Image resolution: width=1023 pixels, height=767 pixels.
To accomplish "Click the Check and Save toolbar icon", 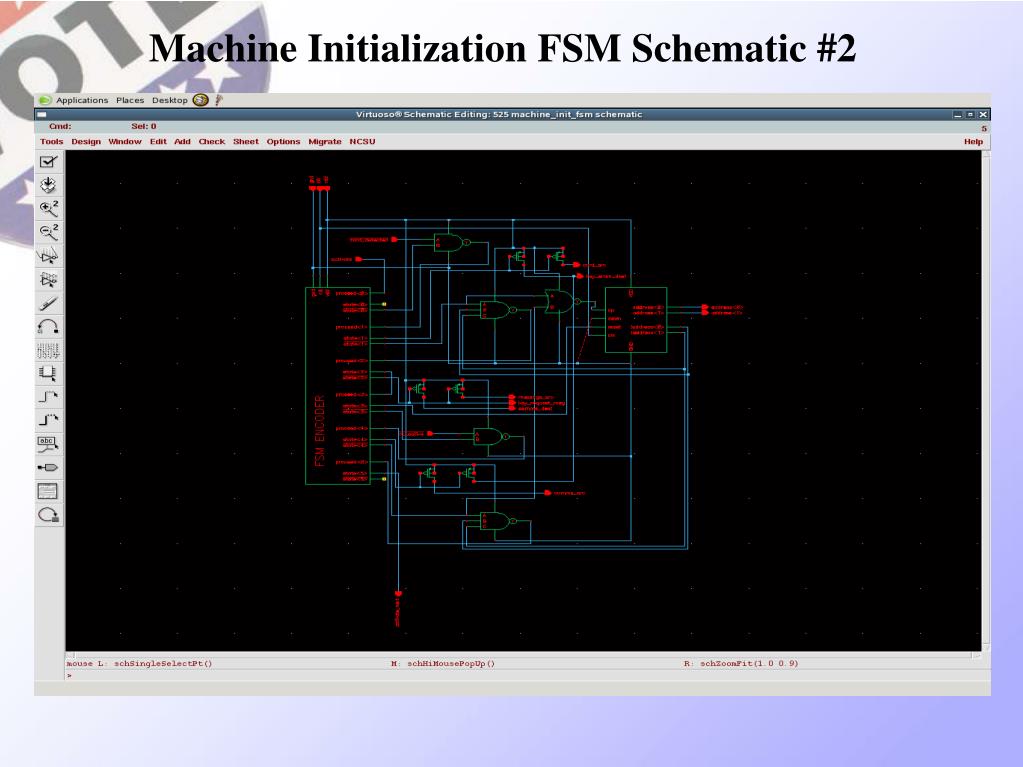I will (x=48, y=162).
